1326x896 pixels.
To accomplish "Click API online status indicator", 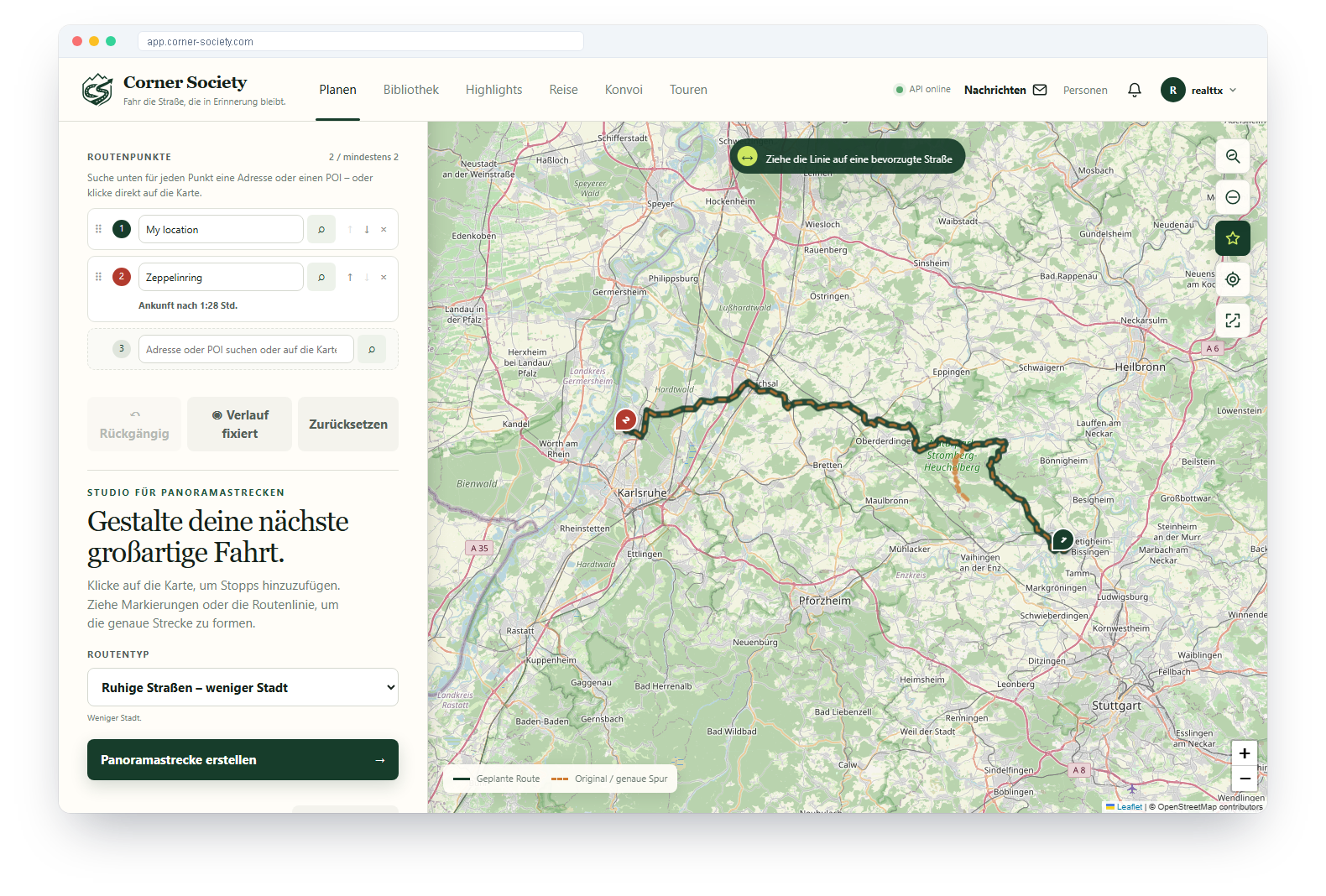I will [922, 90].
